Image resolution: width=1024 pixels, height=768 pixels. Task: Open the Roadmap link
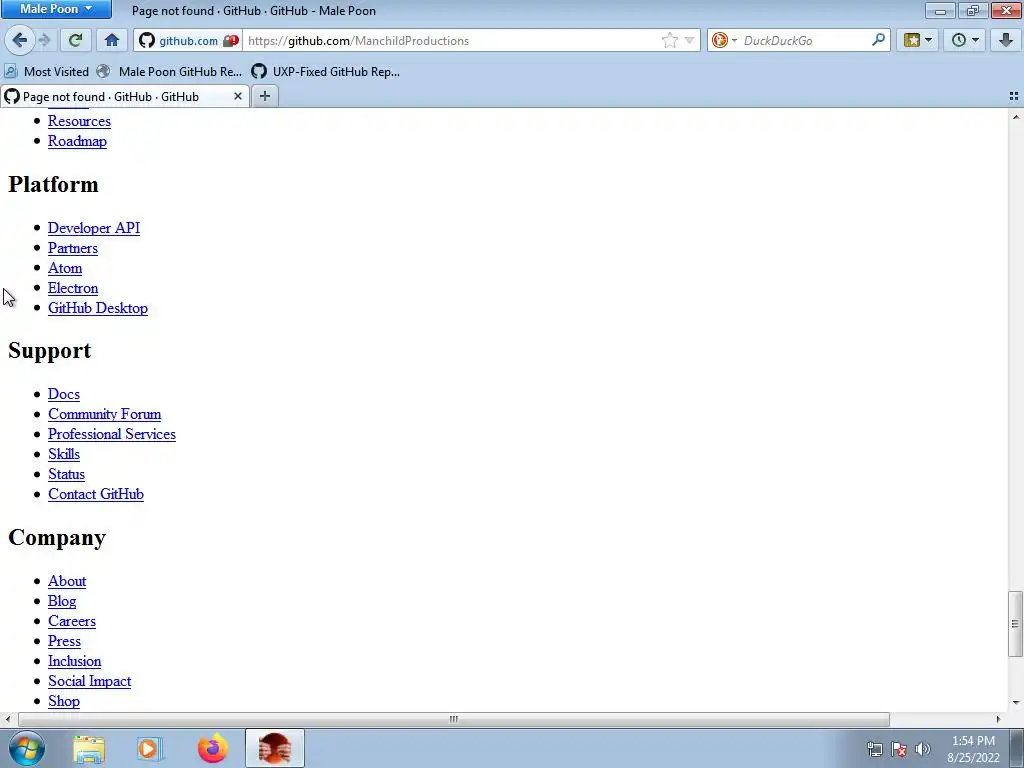pyautogui.click(x=77, y=141)
